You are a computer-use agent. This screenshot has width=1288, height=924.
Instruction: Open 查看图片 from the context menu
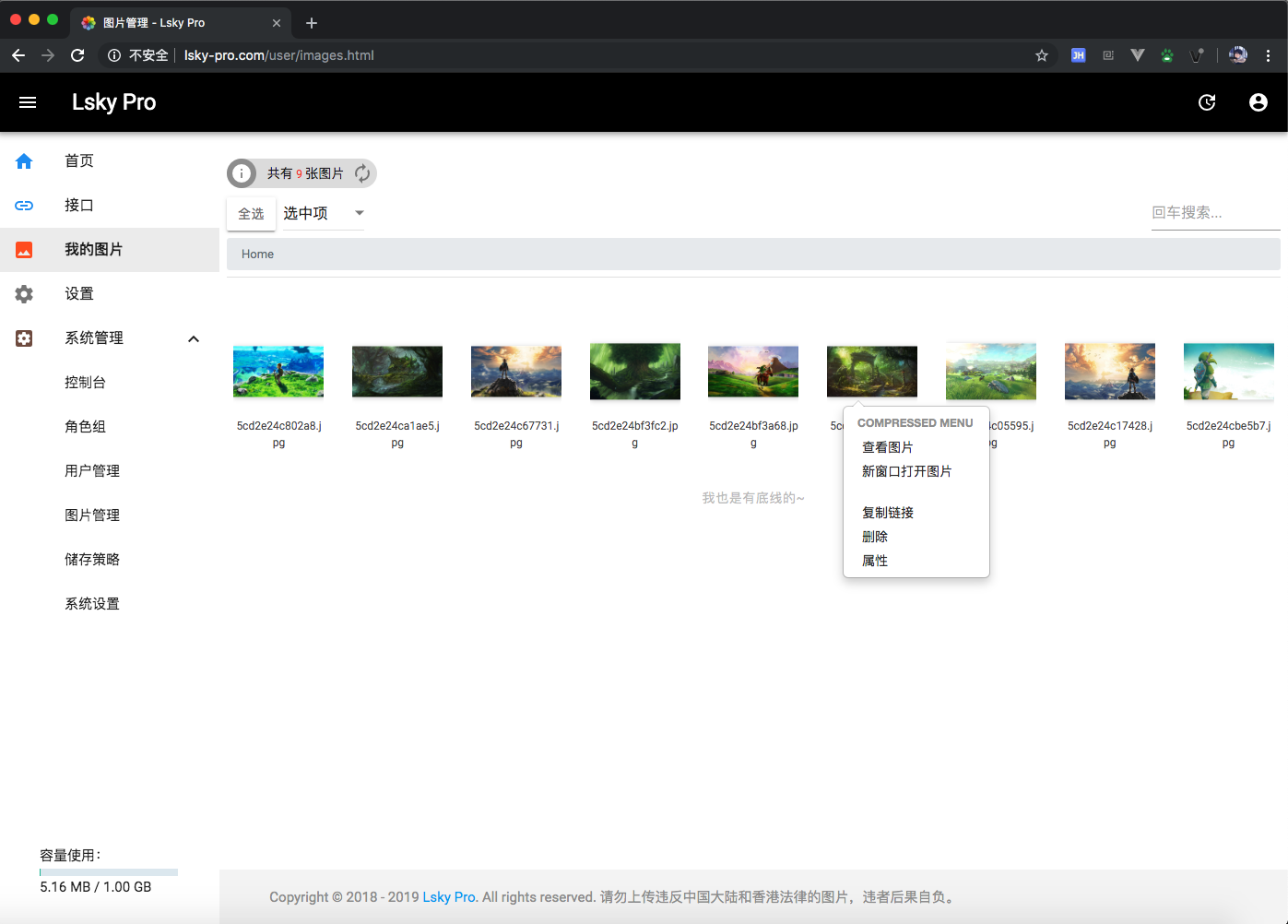[887, 446]
